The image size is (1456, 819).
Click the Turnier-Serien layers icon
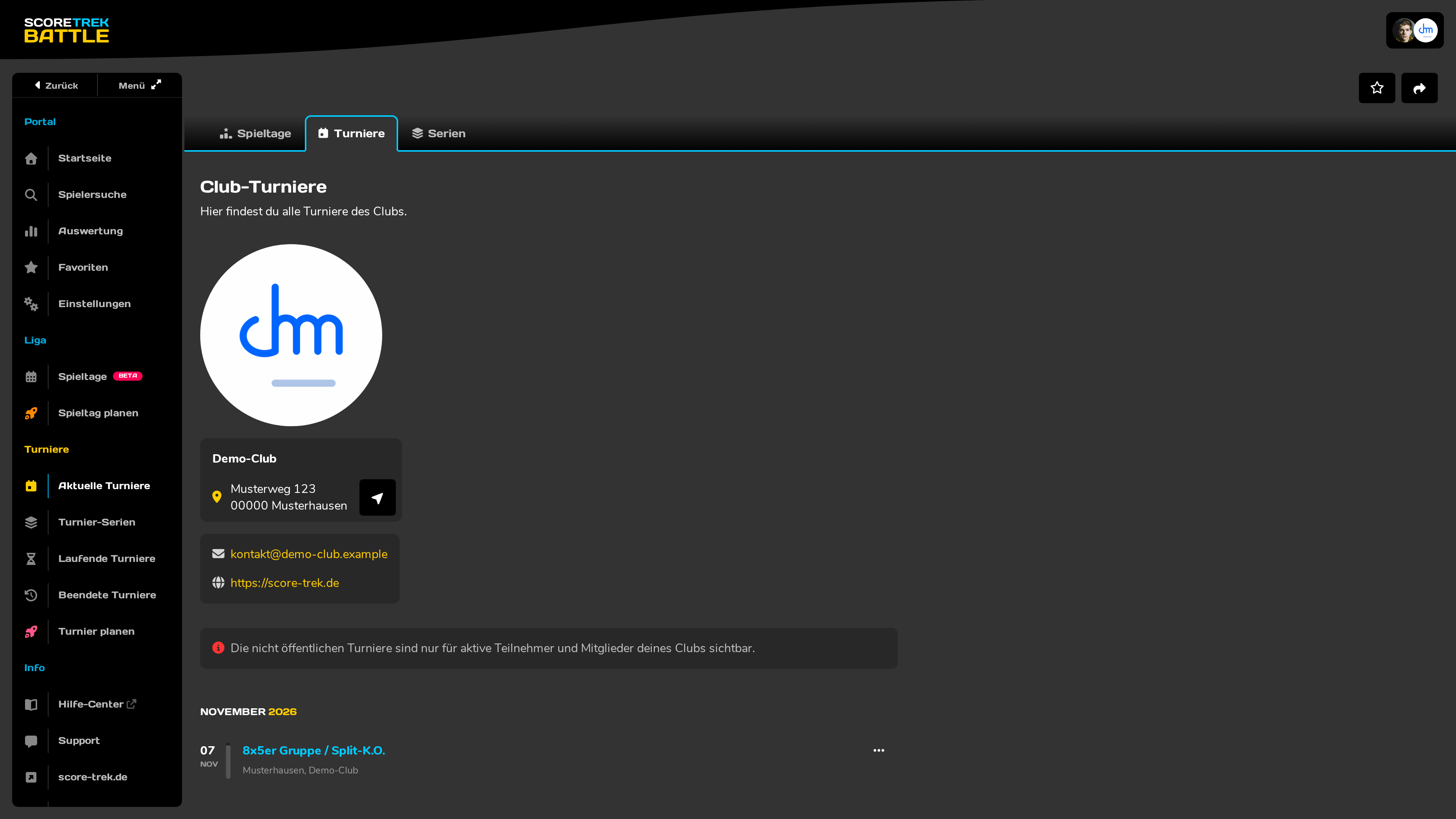pos(31,522)
